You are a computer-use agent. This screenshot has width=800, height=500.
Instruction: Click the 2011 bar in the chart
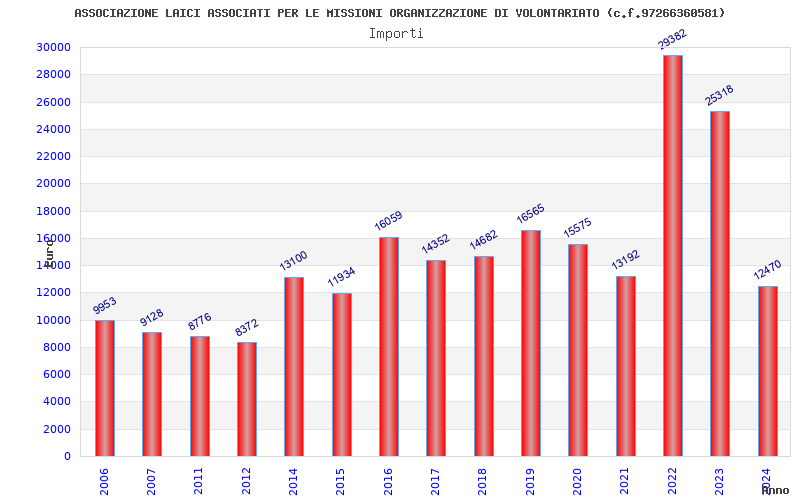pyautogui.click(x=199, y=396)
